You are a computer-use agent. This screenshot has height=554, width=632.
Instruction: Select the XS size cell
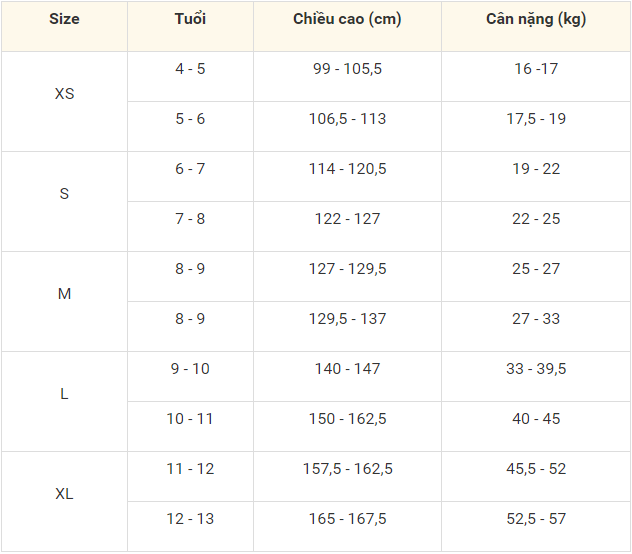coord(64,94)
